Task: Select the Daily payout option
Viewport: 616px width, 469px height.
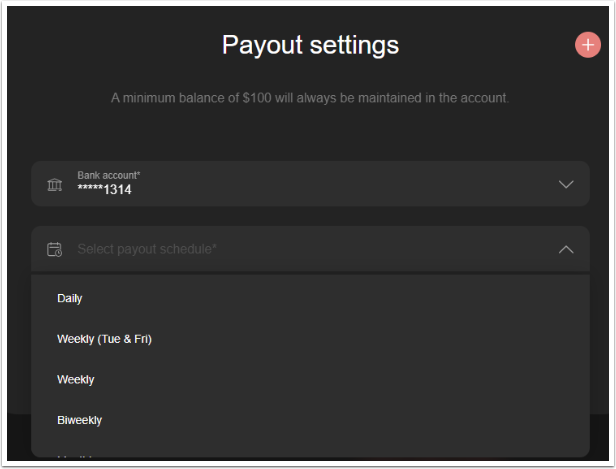Action: tap(310, 298)
